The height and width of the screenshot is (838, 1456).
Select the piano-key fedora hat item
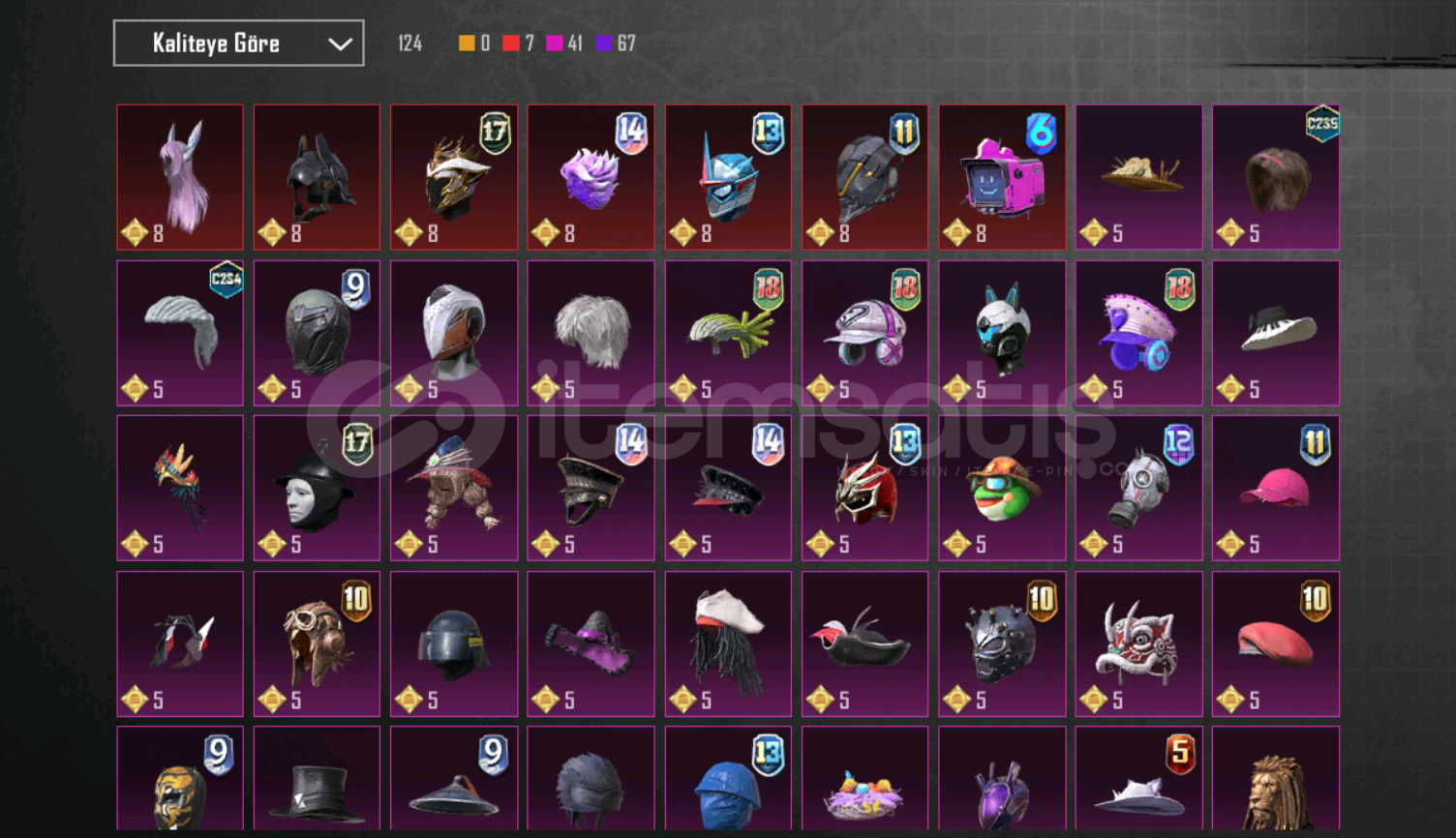(x=1276, y=333)
